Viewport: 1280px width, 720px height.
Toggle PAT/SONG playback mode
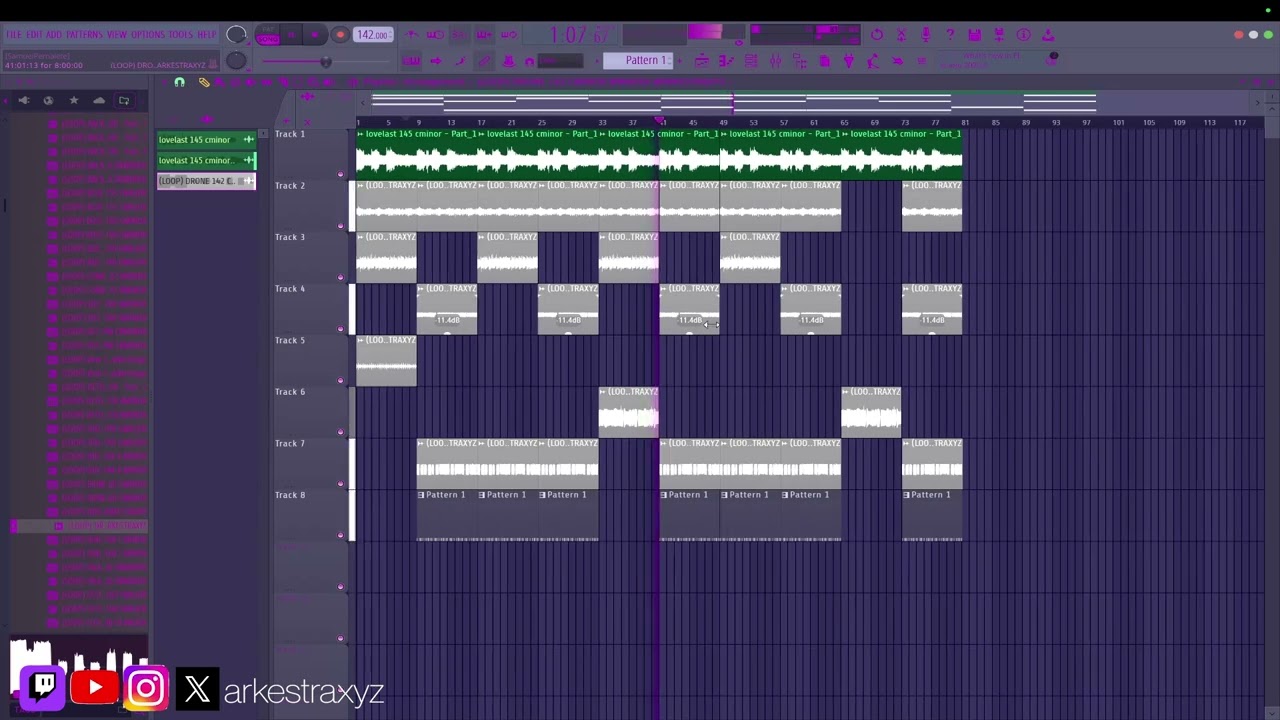(x=268, y=35)
